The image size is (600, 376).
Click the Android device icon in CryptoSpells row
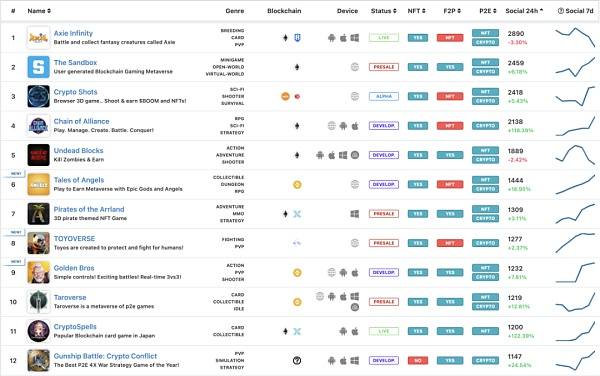pyautogui.click(x=343, y=331)
